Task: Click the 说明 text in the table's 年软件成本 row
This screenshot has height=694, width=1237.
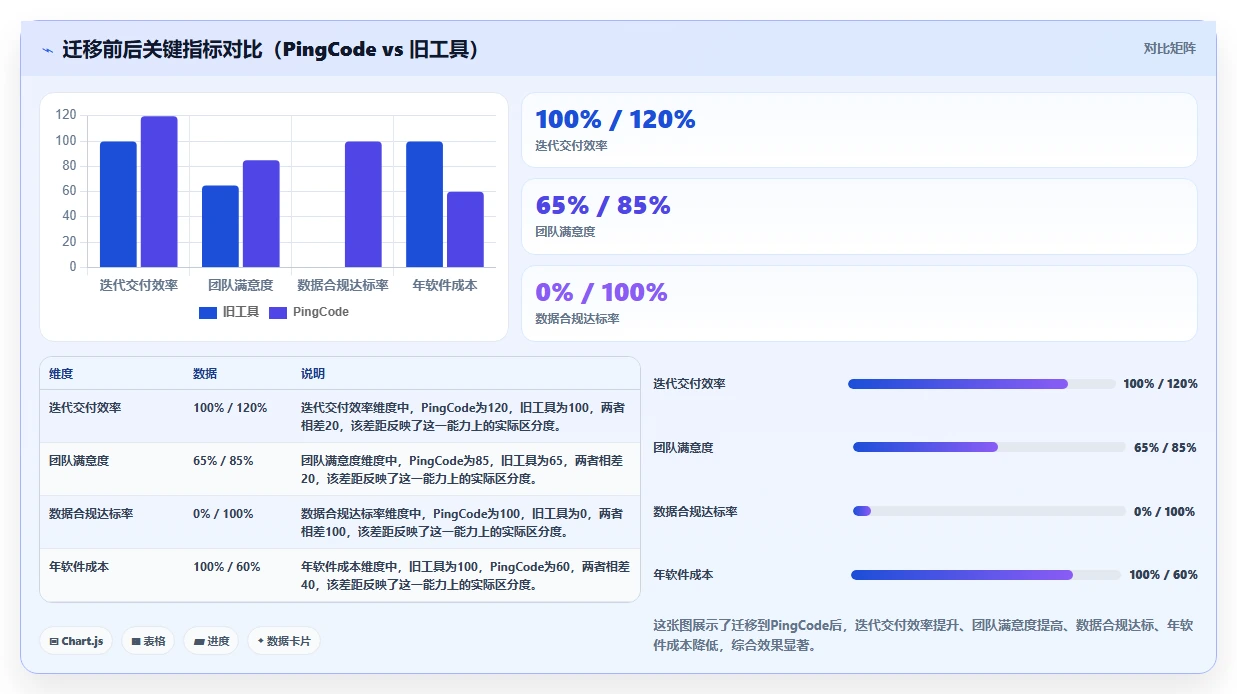Action: point(466,576)
